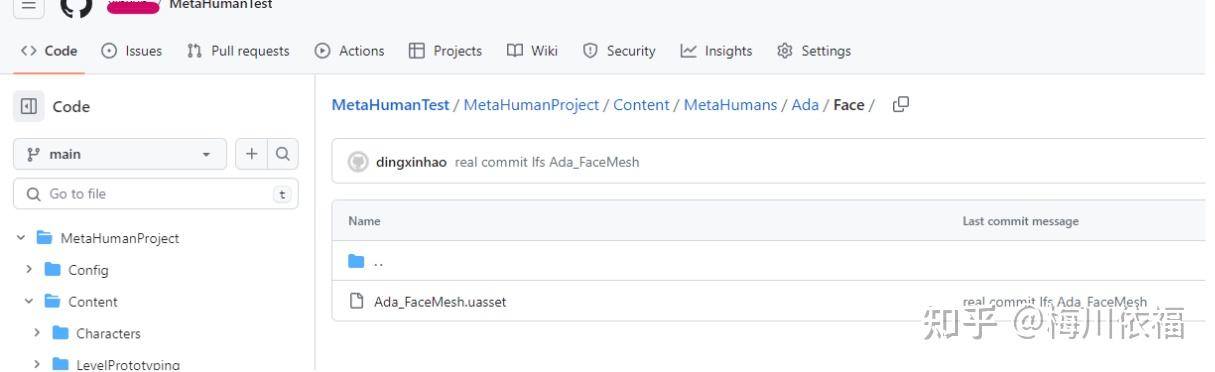Open the Wiki tab
This screenshot has height=372, width=1215.
point(533,51)
